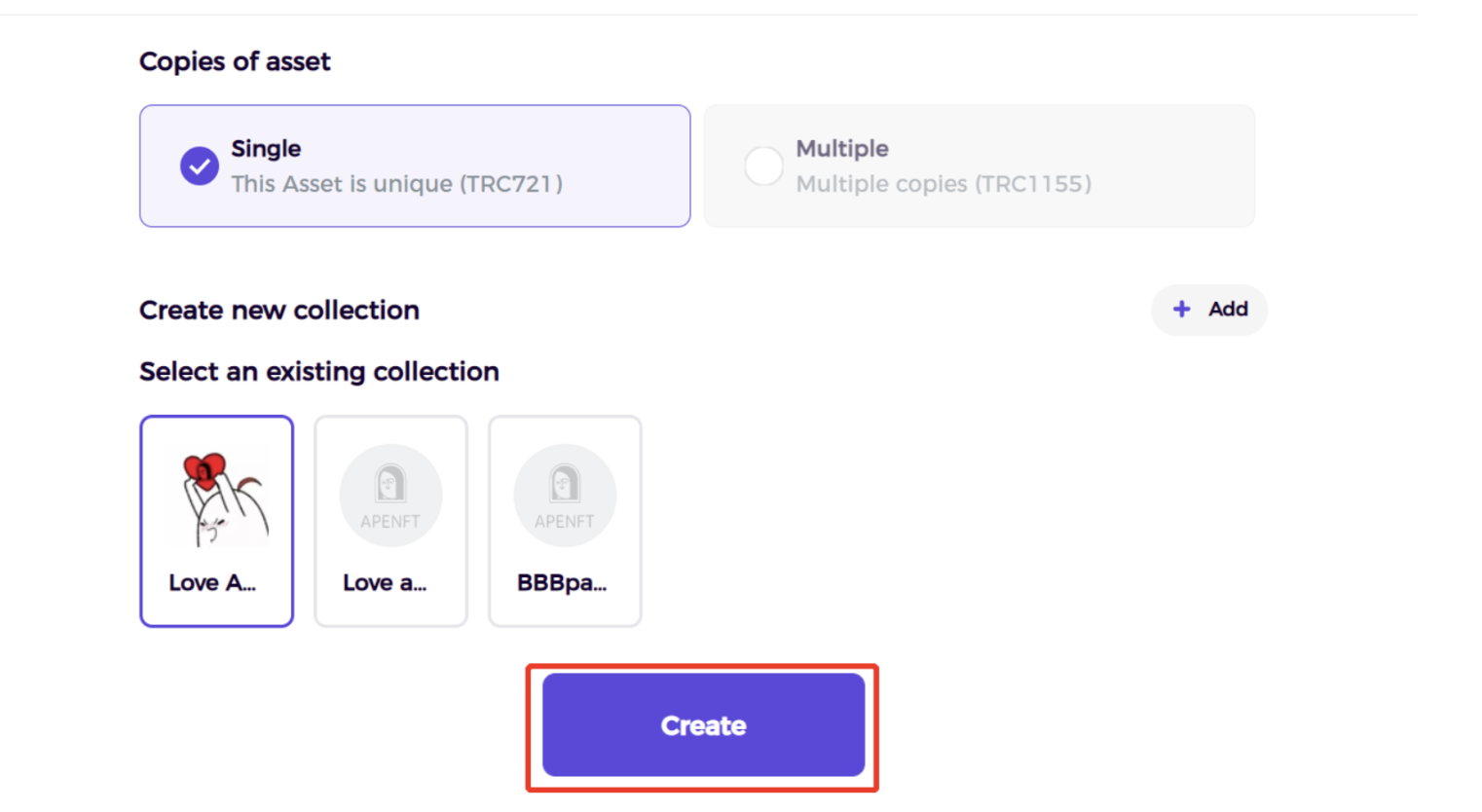Image resolution: width=1482 pixels, height=812 pixels.
Task: Click the 'This Asset is unique (TRC721)' text
Action: pos(397,184)
